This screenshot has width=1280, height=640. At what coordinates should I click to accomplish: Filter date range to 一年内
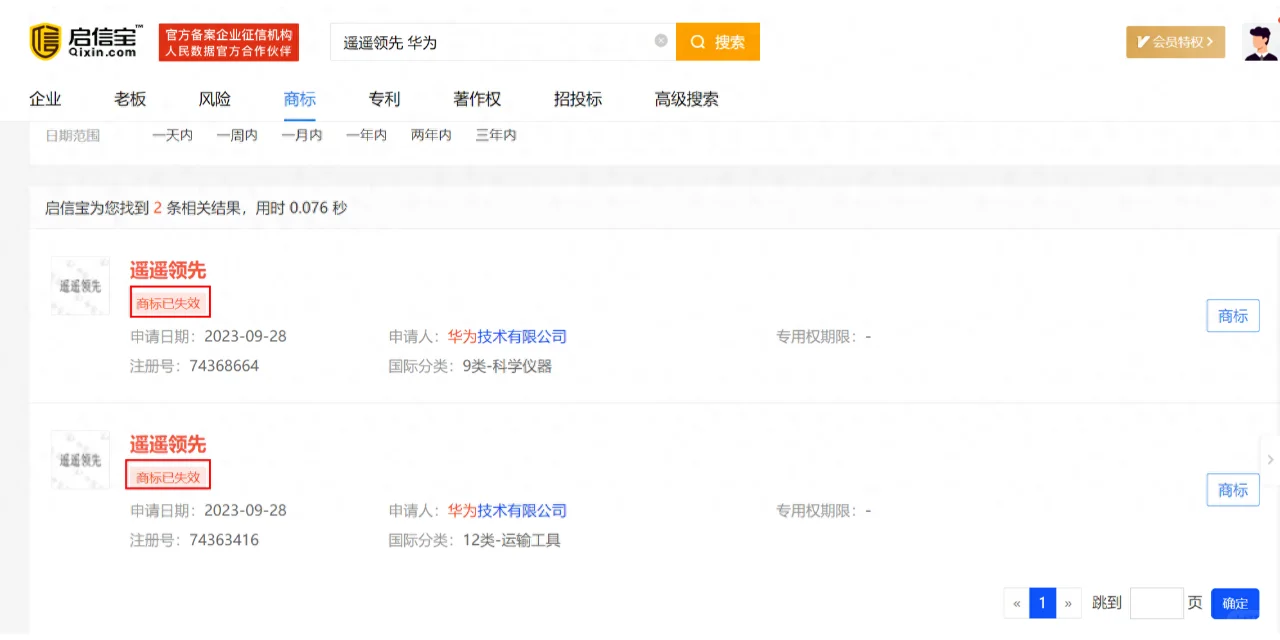pyautogui.click(x=366, y=135)
